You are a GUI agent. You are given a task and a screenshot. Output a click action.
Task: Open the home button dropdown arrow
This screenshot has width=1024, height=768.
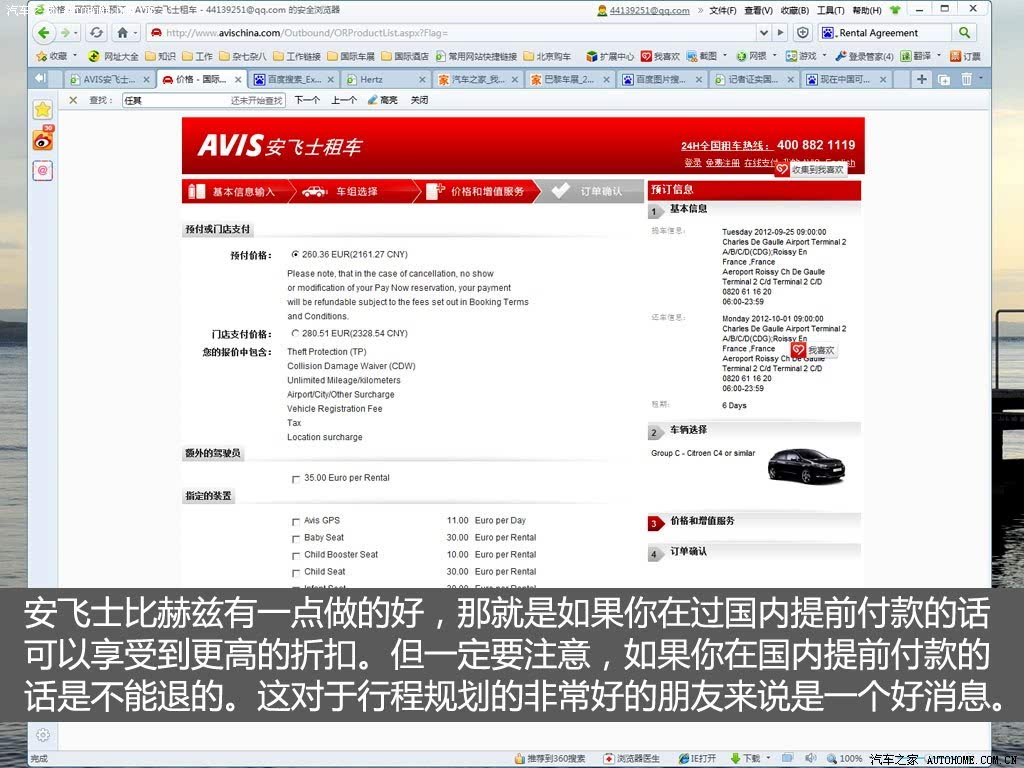pos(136,33)
